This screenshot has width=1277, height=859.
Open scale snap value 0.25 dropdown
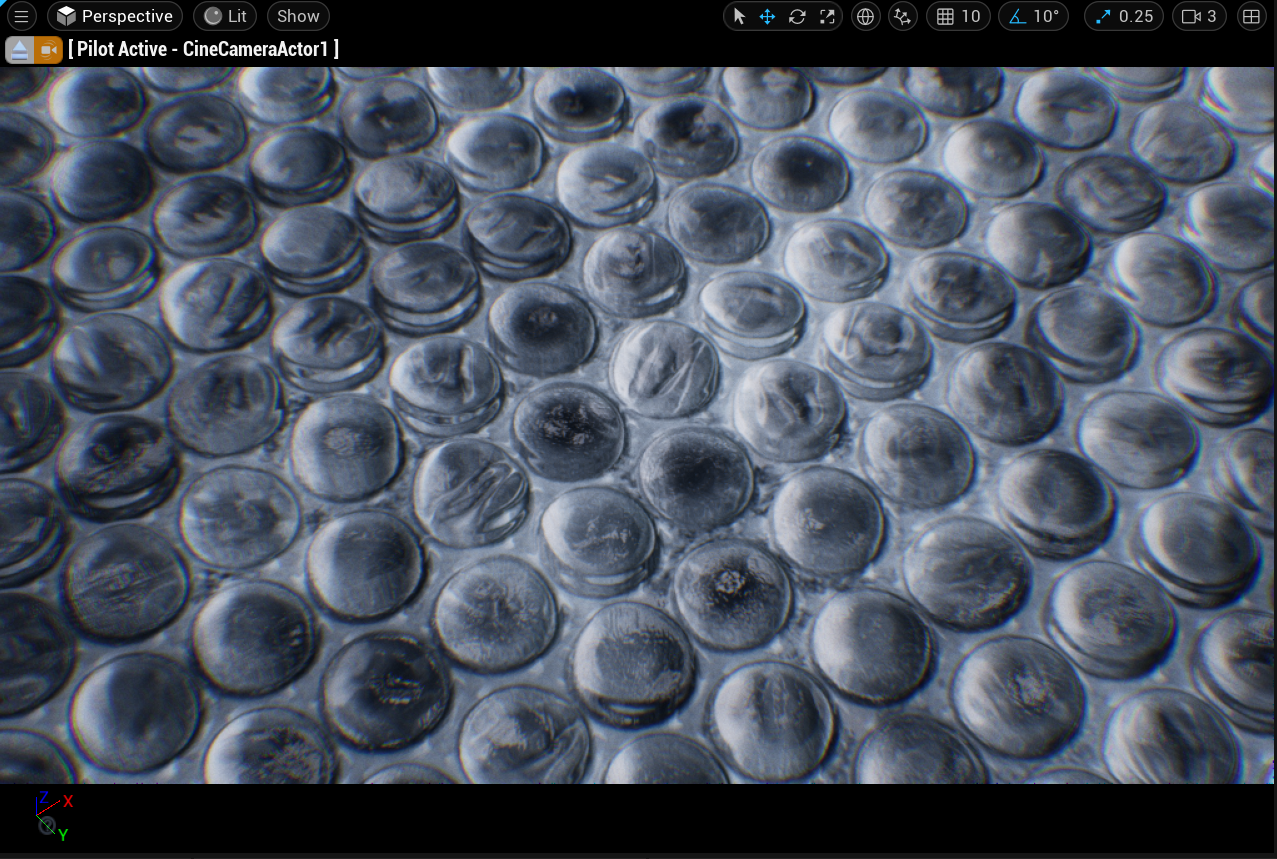pyautogui.click(x=1137, y=16)
